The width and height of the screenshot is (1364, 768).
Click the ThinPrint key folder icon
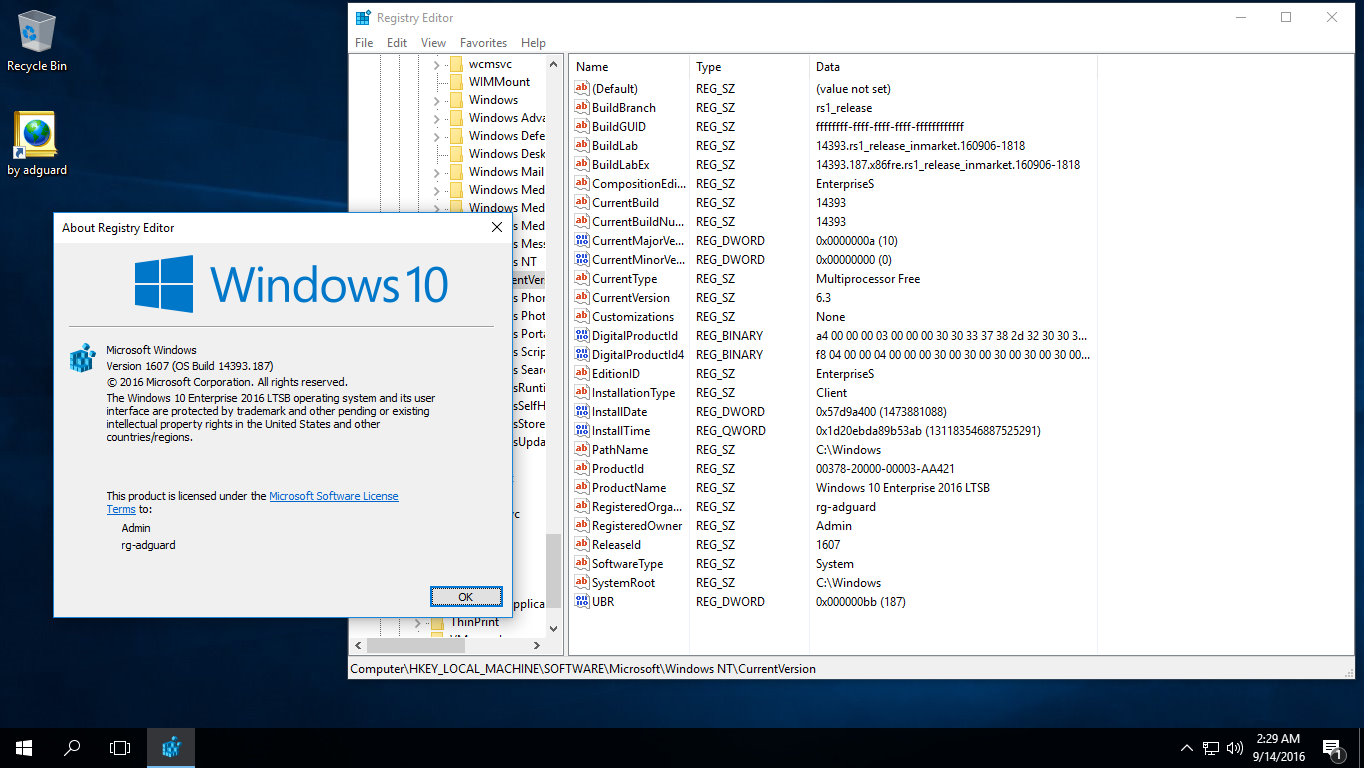tap(438, 622)
